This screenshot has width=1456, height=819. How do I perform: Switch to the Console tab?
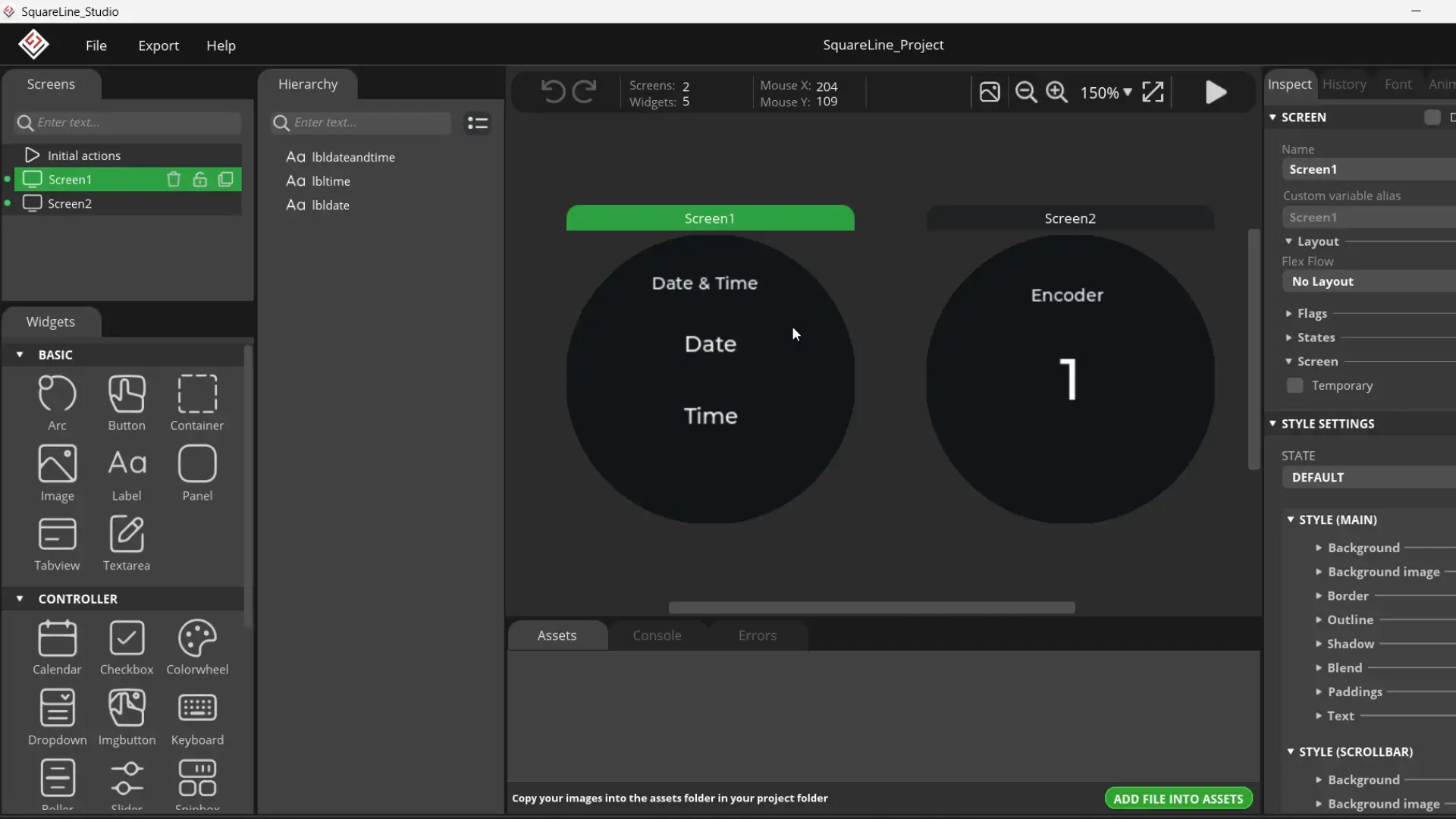pyautogui.click(x=657, y=635)
